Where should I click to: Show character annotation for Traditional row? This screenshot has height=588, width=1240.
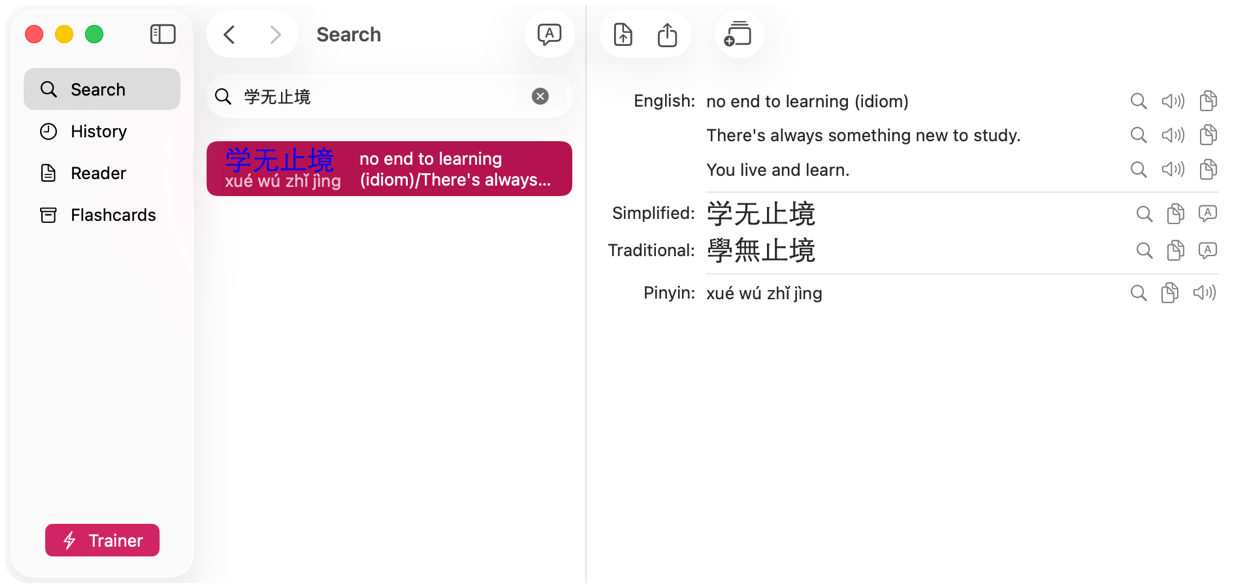1208,250
